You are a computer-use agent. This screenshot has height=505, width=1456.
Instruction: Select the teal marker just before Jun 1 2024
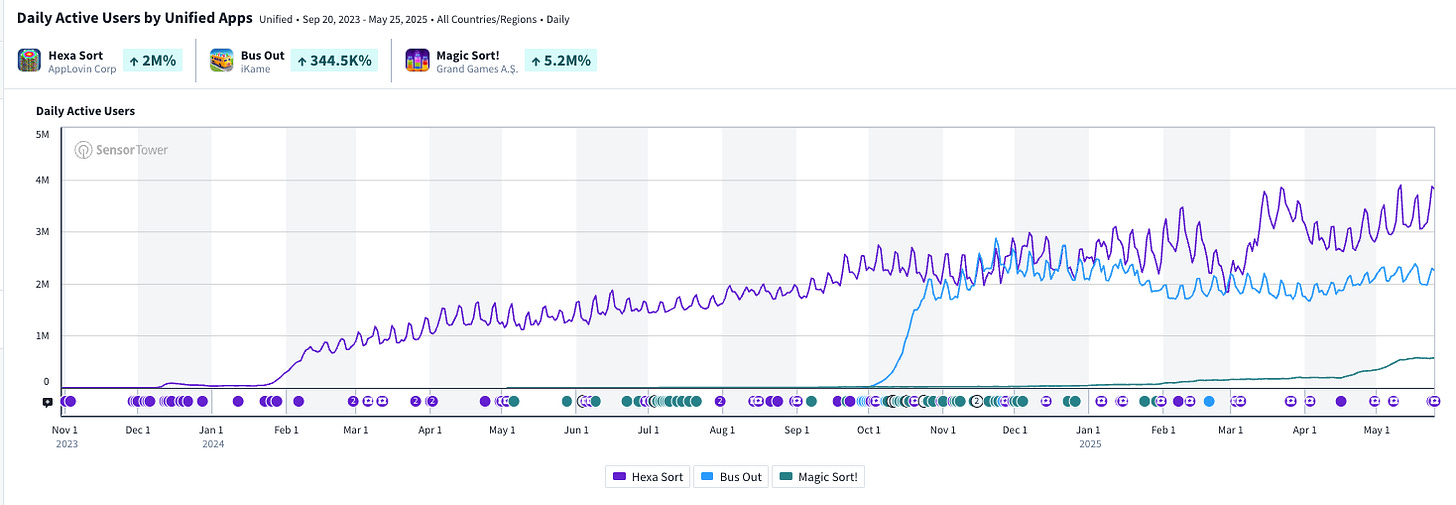point(567,401)
